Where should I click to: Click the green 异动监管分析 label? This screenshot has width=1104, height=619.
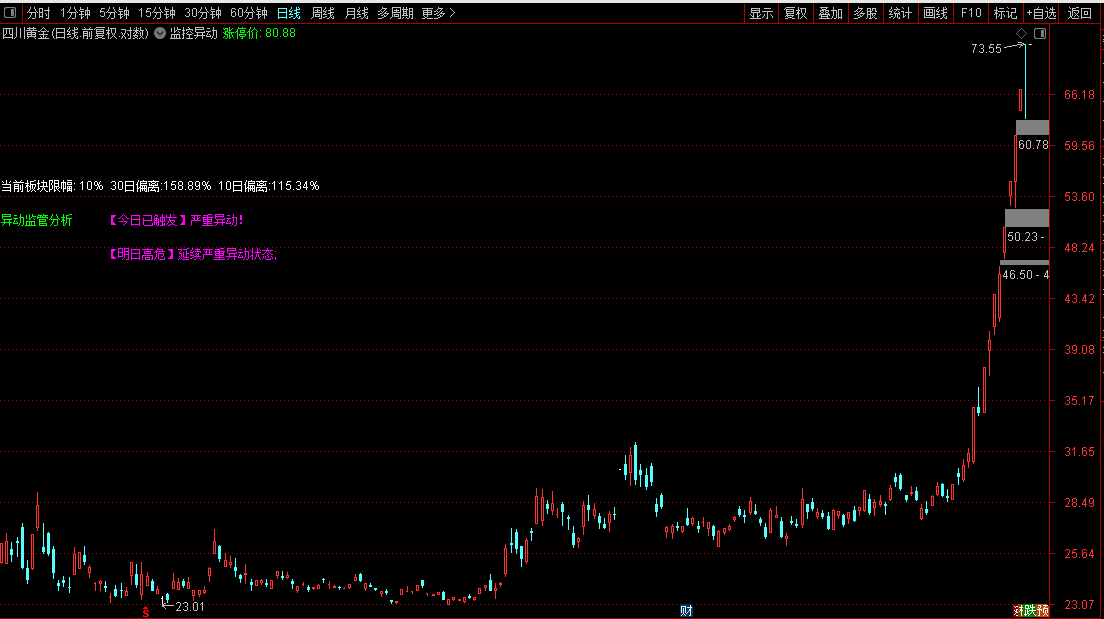(x=37, y=220)
